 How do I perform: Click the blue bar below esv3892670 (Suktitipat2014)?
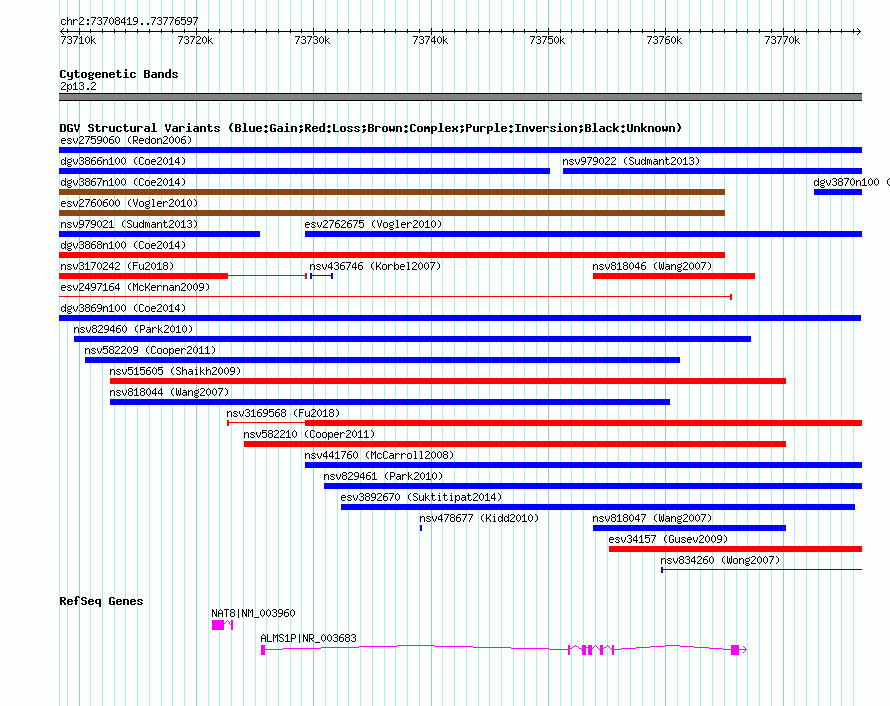coord(598,507)
